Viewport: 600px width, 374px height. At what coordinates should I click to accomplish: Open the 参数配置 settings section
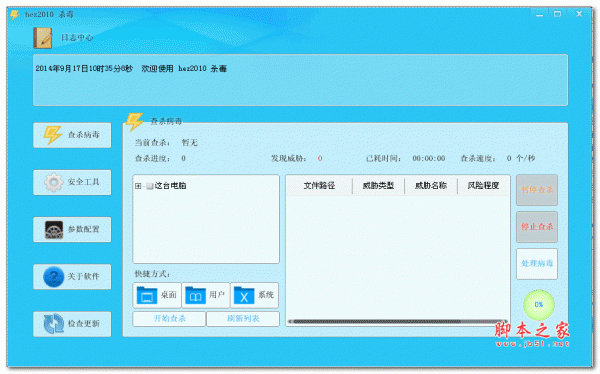tap(72, 230)
